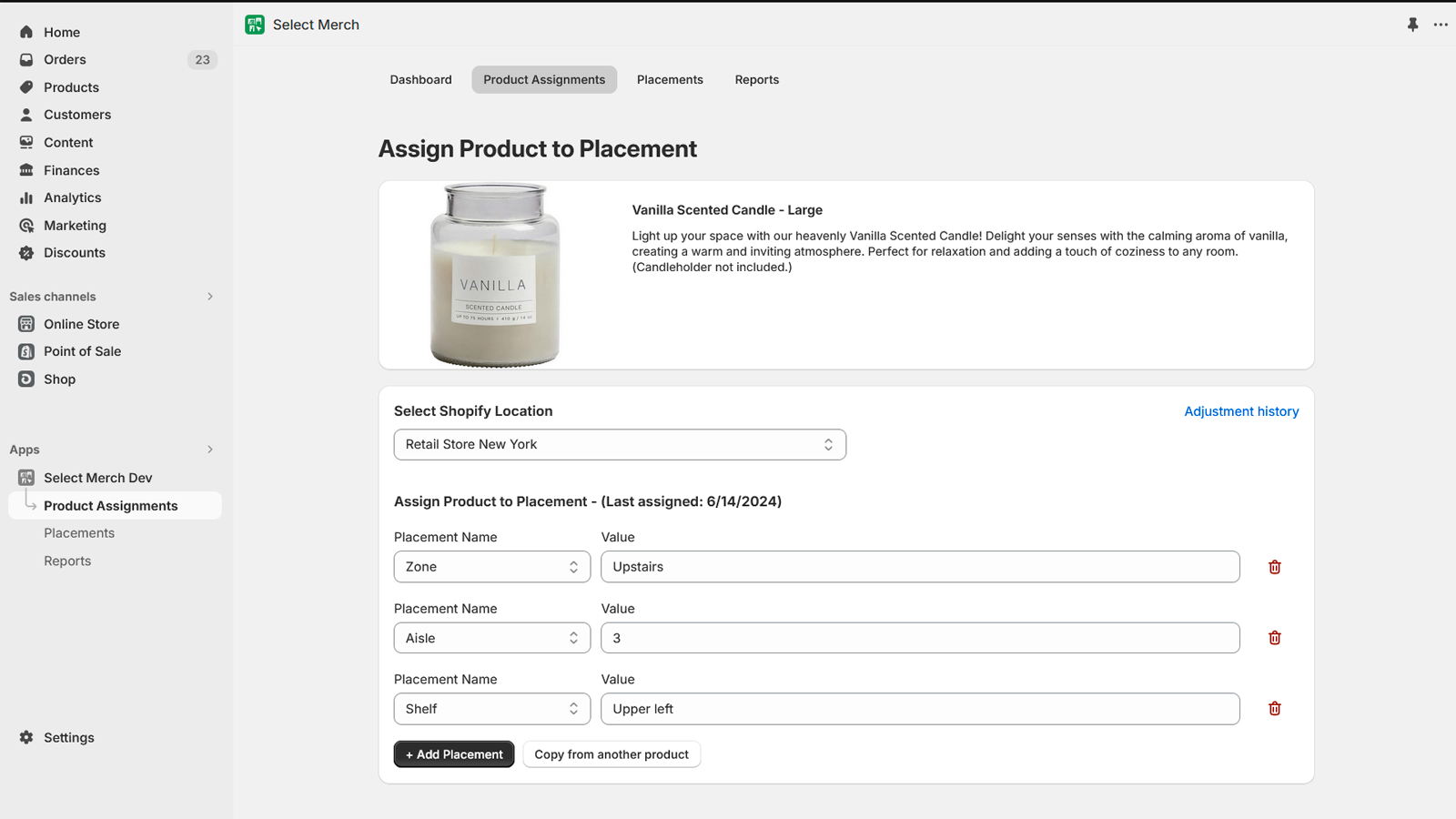
Task: Click the Vanilla Scented Candle - Large title
Action: coord(727,210)
